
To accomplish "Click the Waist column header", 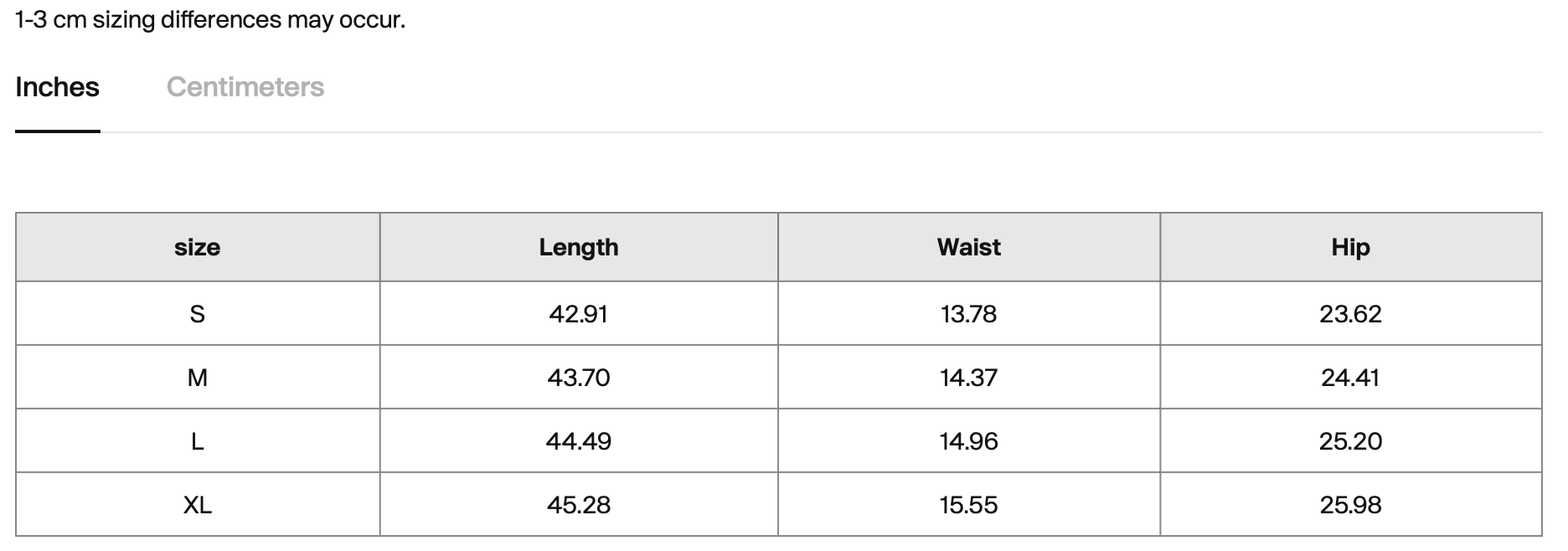I will [968, 247].
